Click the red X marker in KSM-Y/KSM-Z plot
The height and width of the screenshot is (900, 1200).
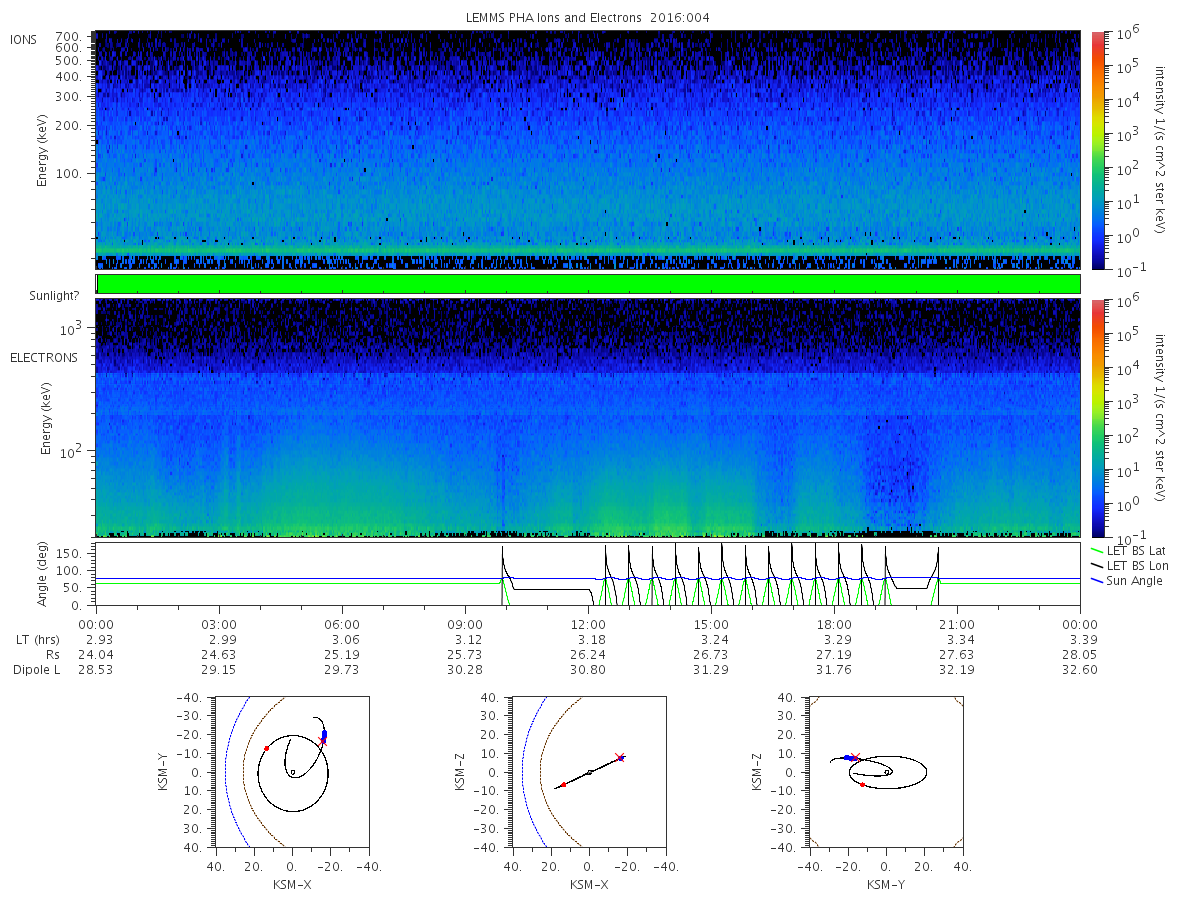click(855, 757)
